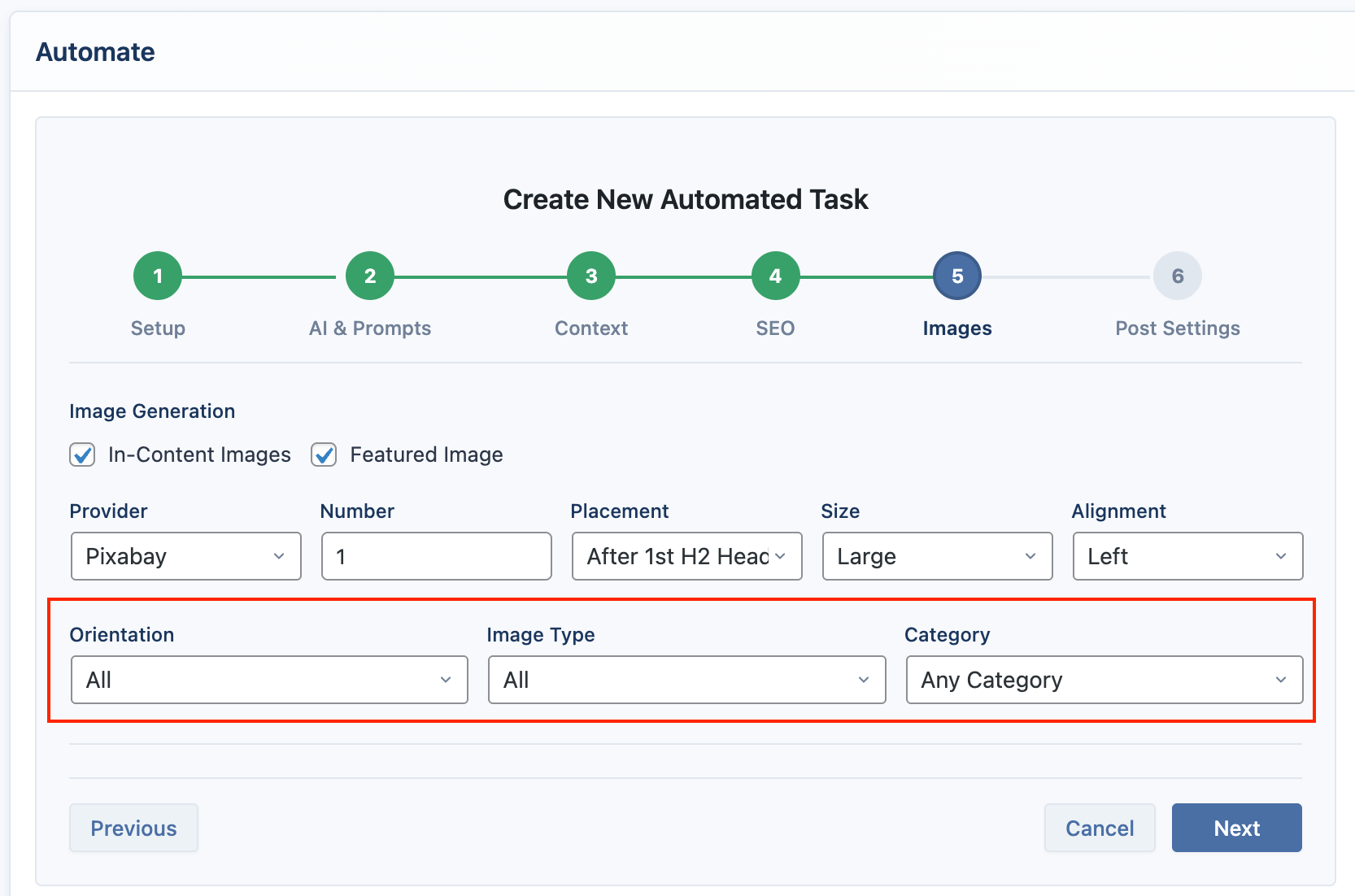
Task: Open step 4 SEO circle
Action: [775, 276]
